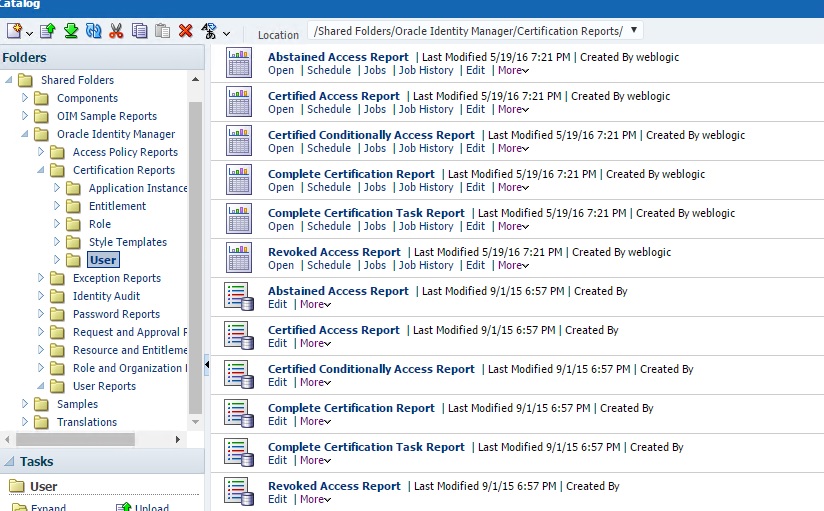Expand the OIM Sample Reports node
824x511 pixels.
pos(25,115)
